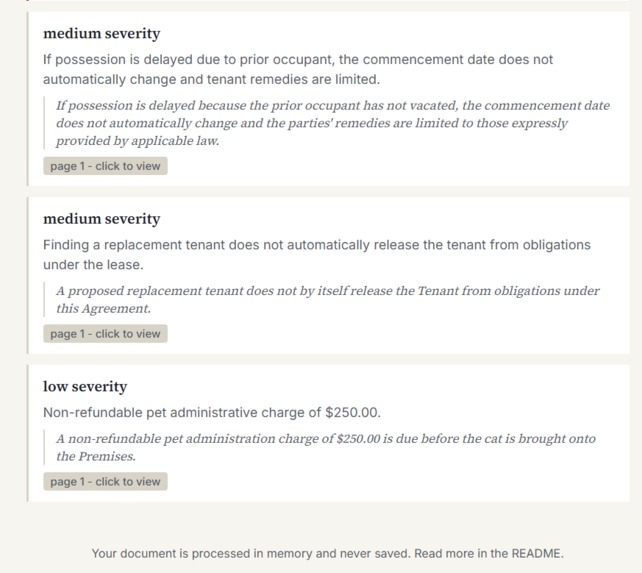Click the left accent border of possession delay card
This screenshot has height=573, width=642.
[28, 99]
